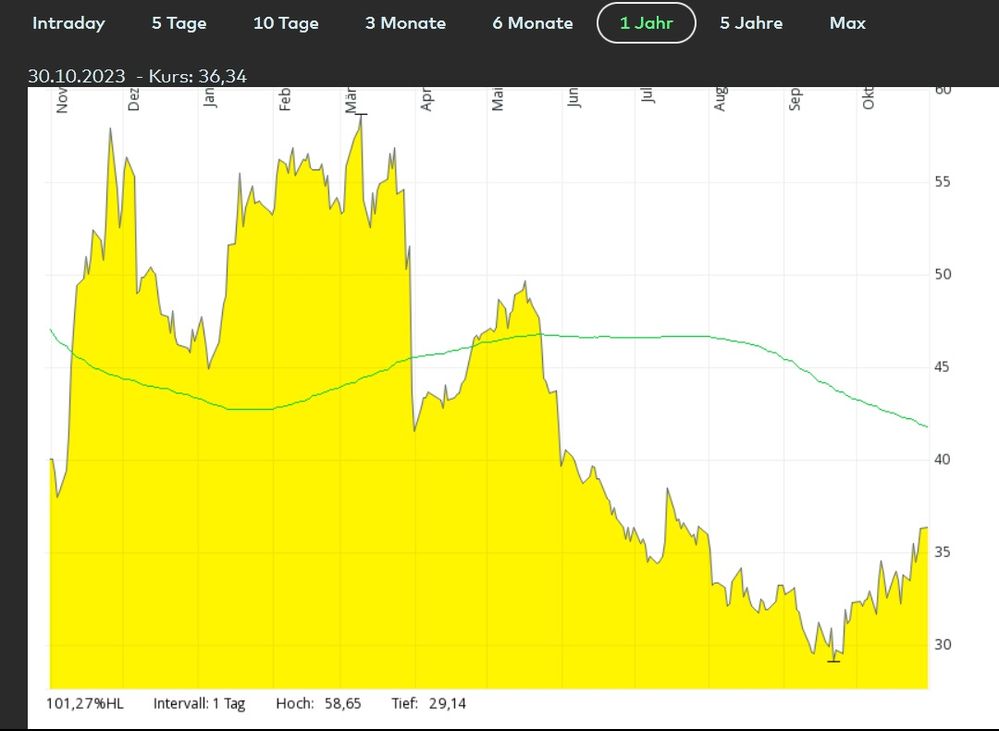This screenshot has height=731, width=999.
Task: Select the Okt month label
Action: coord(868,99)
